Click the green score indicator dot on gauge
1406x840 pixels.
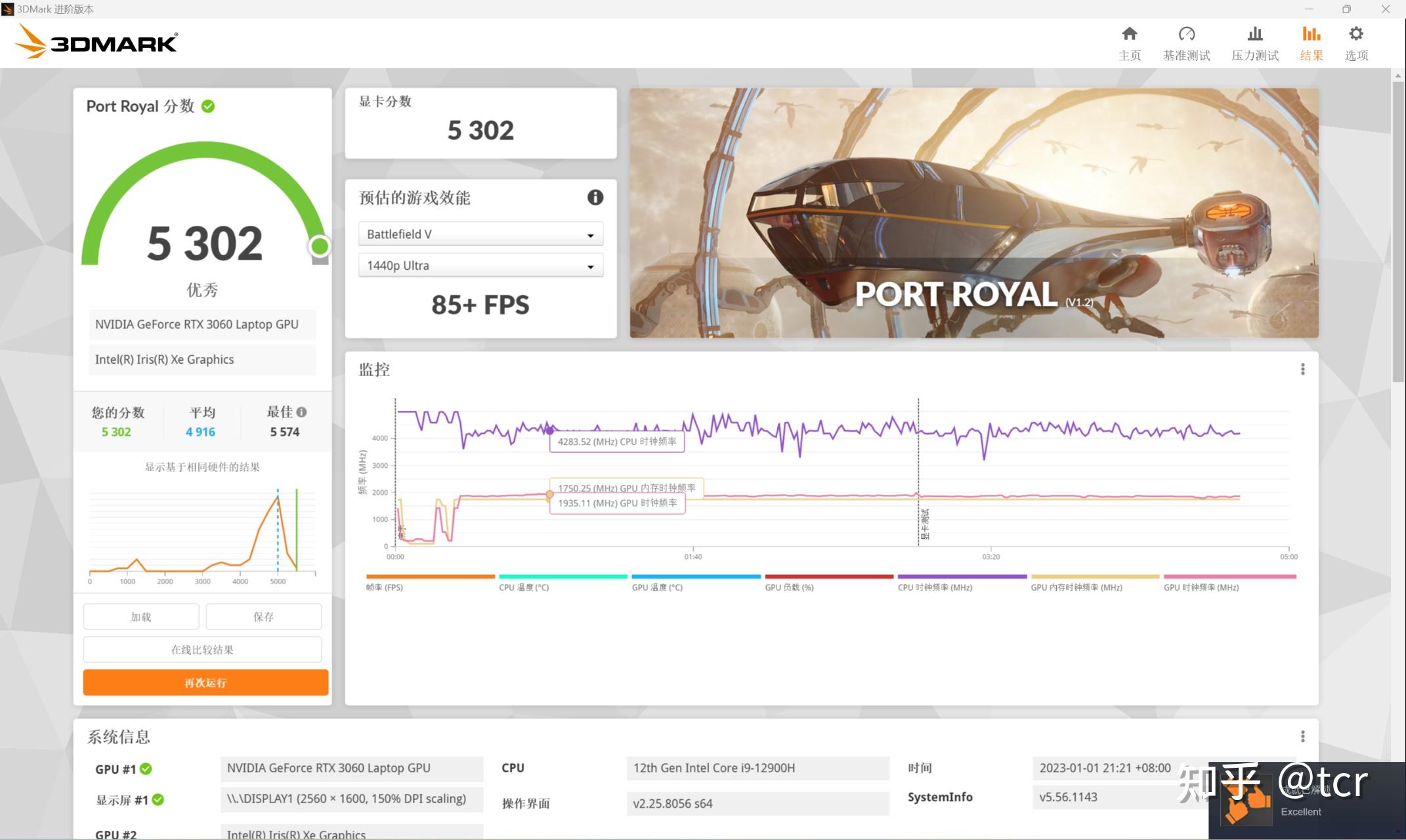[320, 246]
